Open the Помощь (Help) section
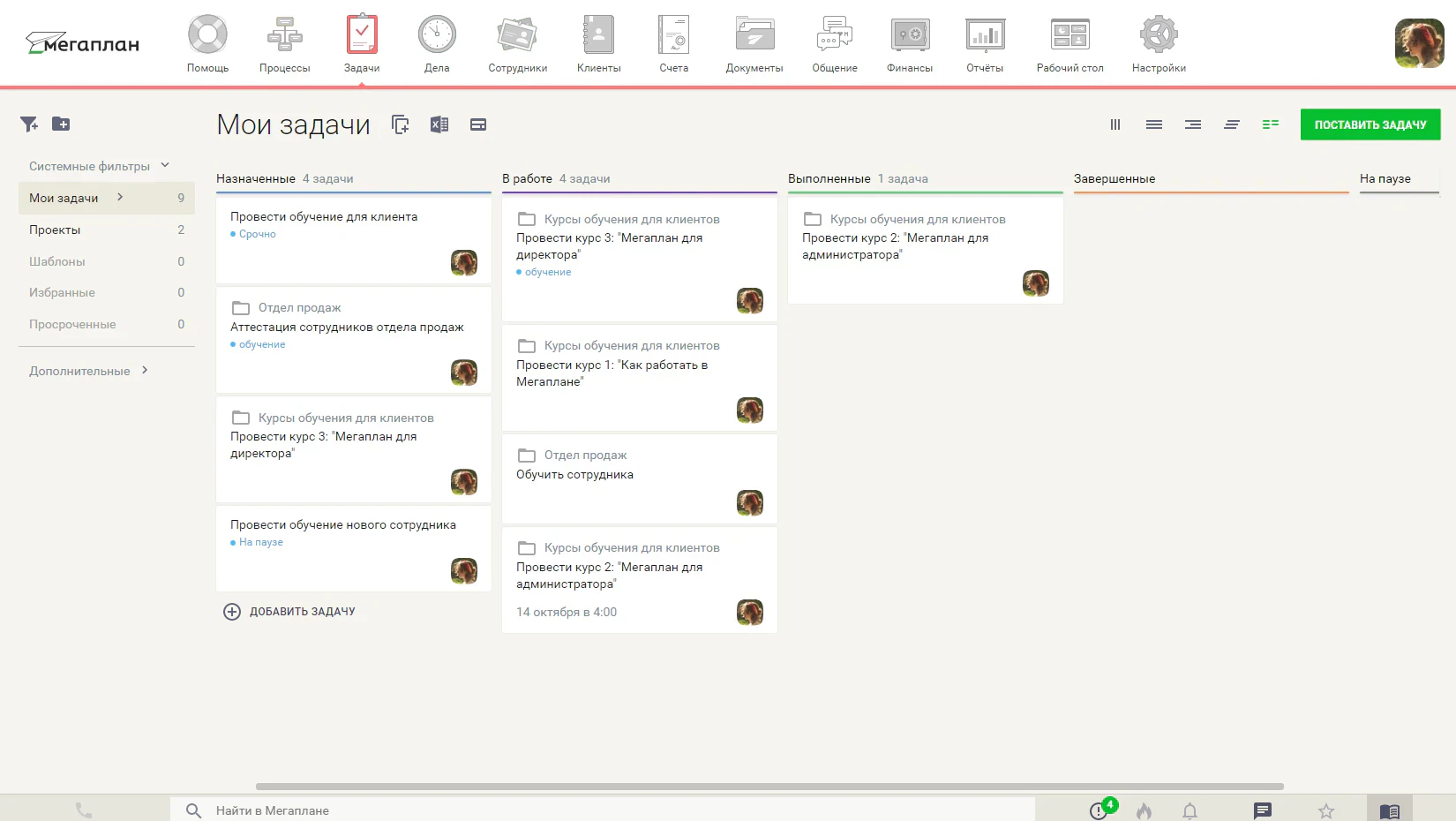This screenshot has width=1456, height=821. [207, 43]
